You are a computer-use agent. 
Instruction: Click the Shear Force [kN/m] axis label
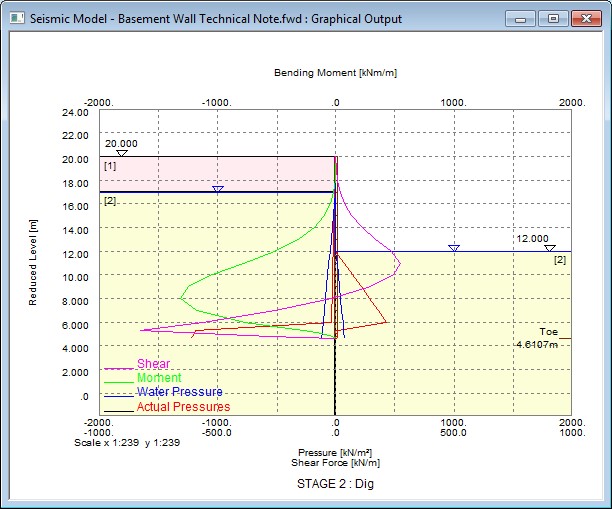click(335, 463)
